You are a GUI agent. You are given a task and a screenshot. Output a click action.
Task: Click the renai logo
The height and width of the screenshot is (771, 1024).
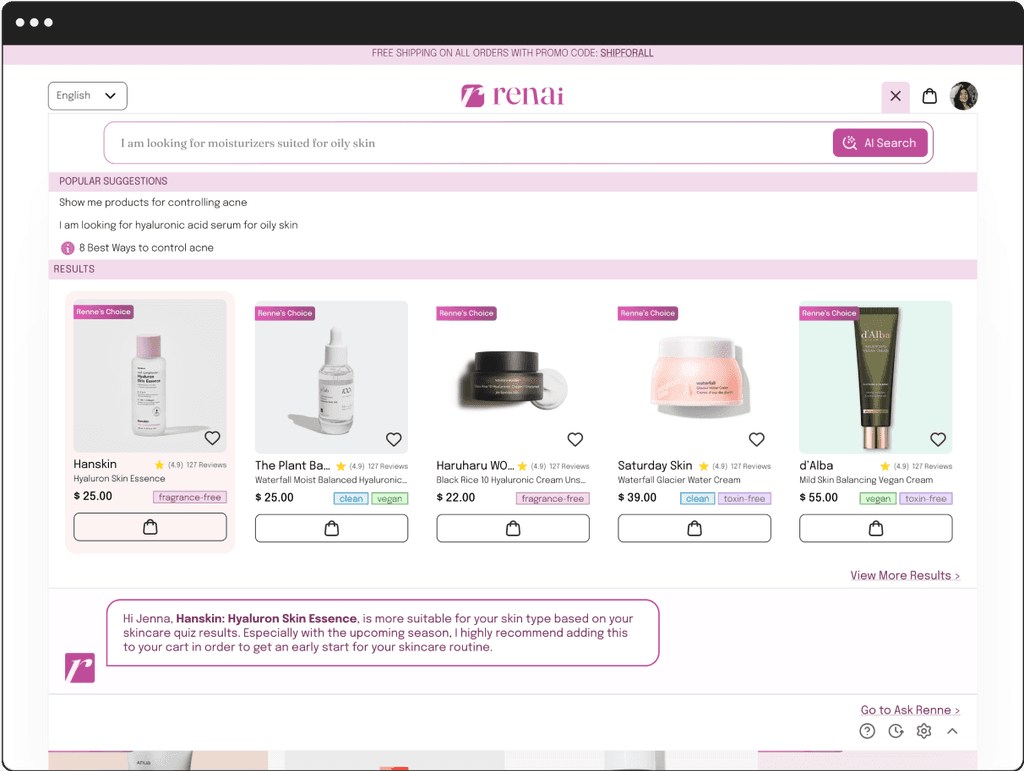512,95
